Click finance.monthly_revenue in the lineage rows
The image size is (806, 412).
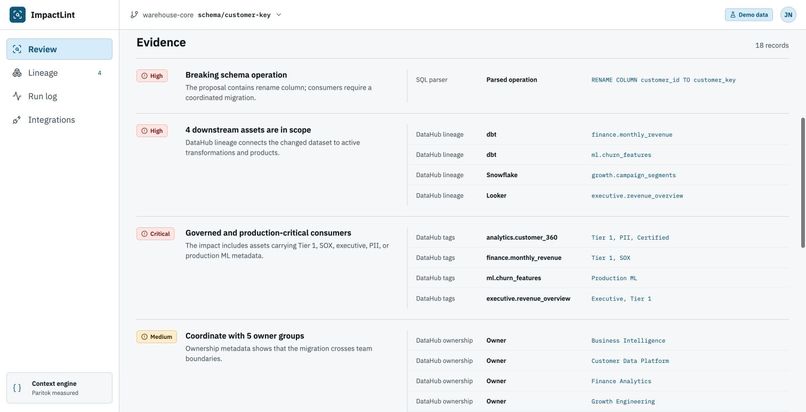click(632, 135)
